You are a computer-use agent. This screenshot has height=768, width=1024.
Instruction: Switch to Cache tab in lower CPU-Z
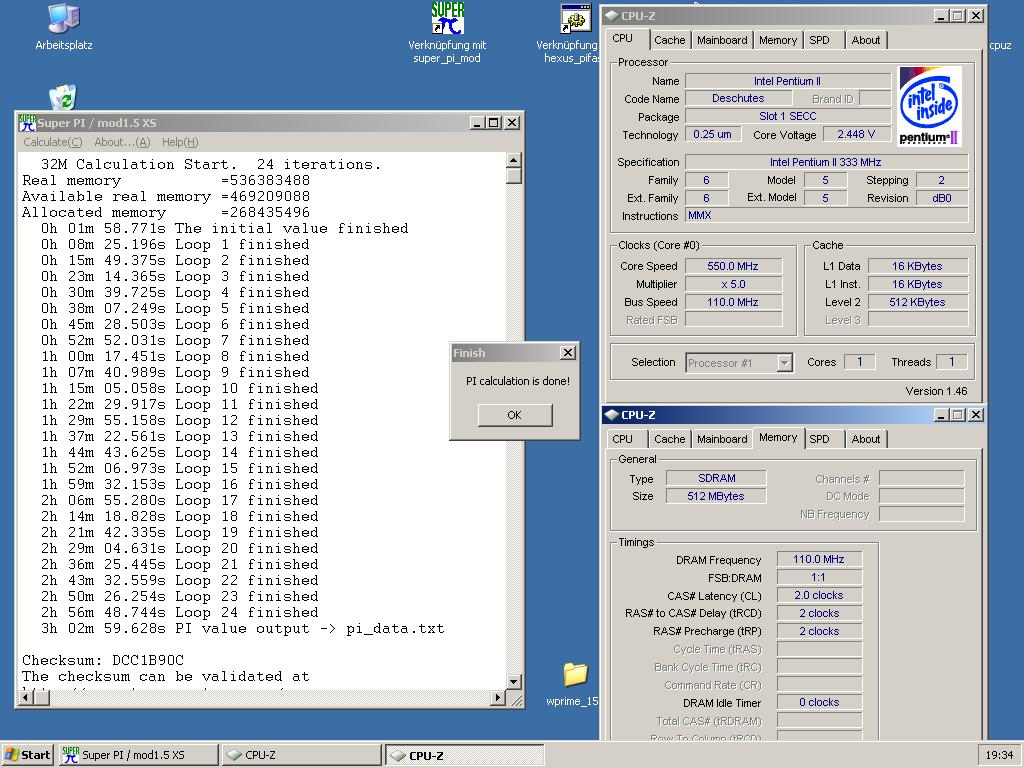(x=669, y=439)
